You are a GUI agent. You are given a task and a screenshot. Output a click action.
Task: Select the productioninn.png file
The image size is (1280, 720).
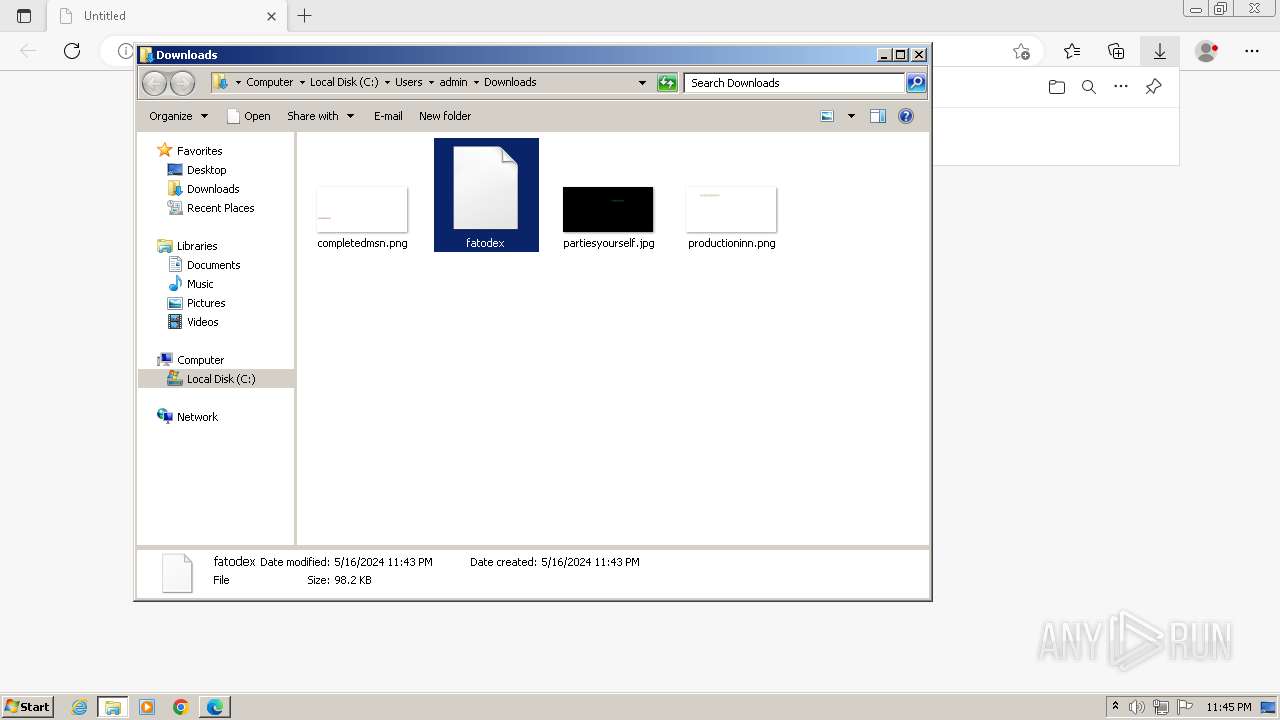click(x=731, y=217)
